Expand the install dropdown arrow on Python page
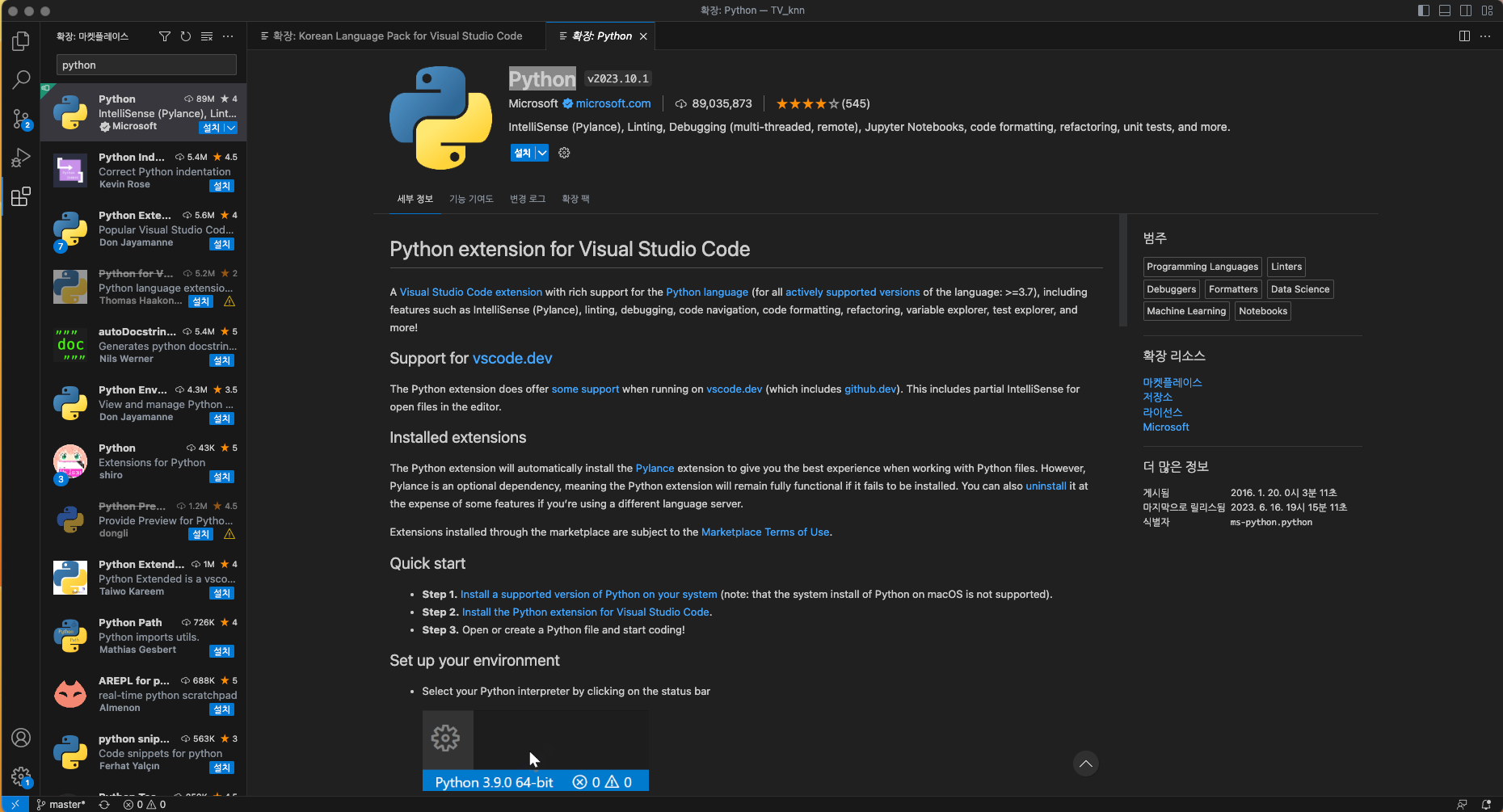Screen dimensions: 1503x812 pos(542,153)
